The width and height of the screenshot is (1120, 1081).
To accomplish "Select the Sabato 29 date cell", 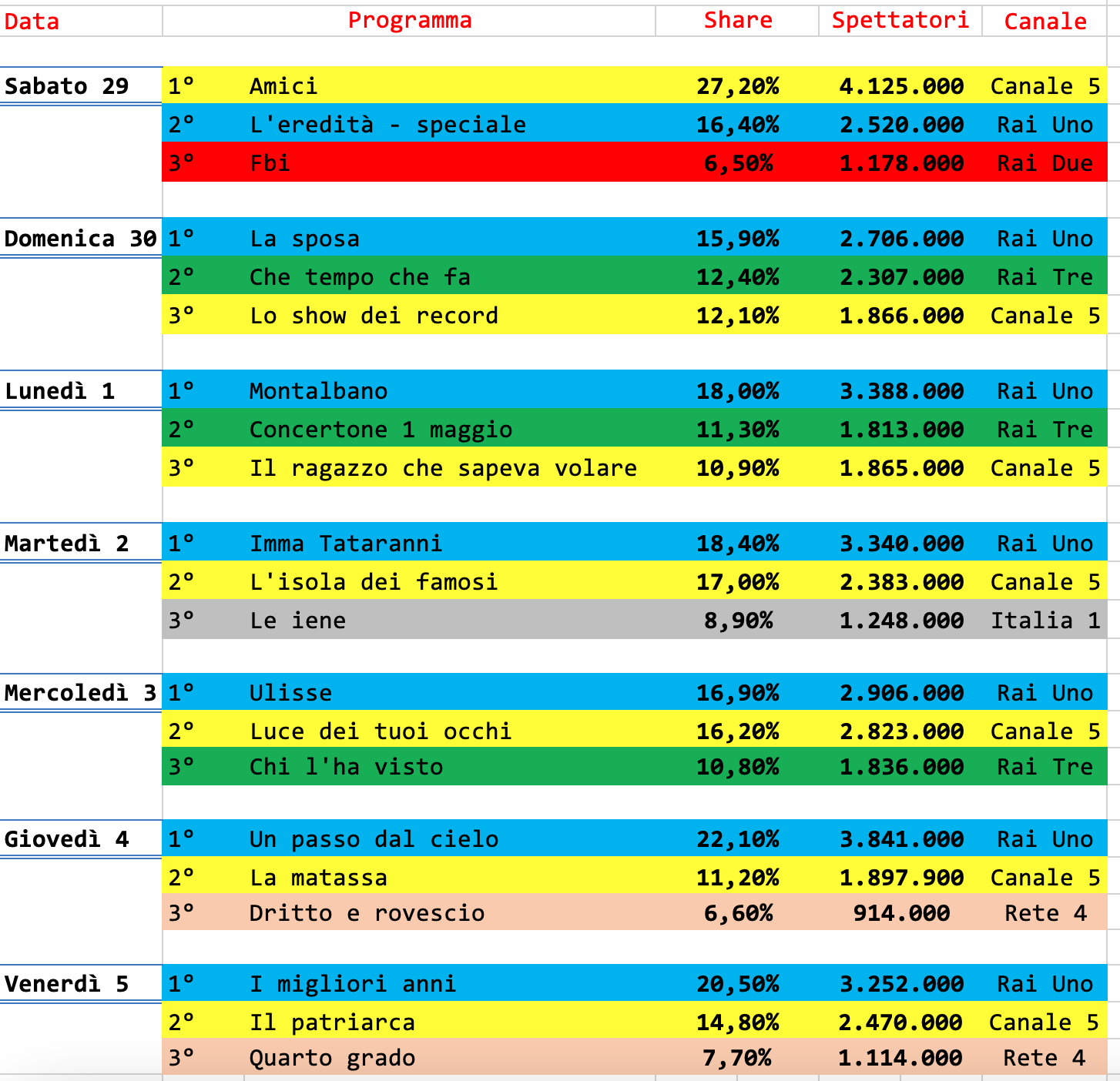I will pos(67,86).
